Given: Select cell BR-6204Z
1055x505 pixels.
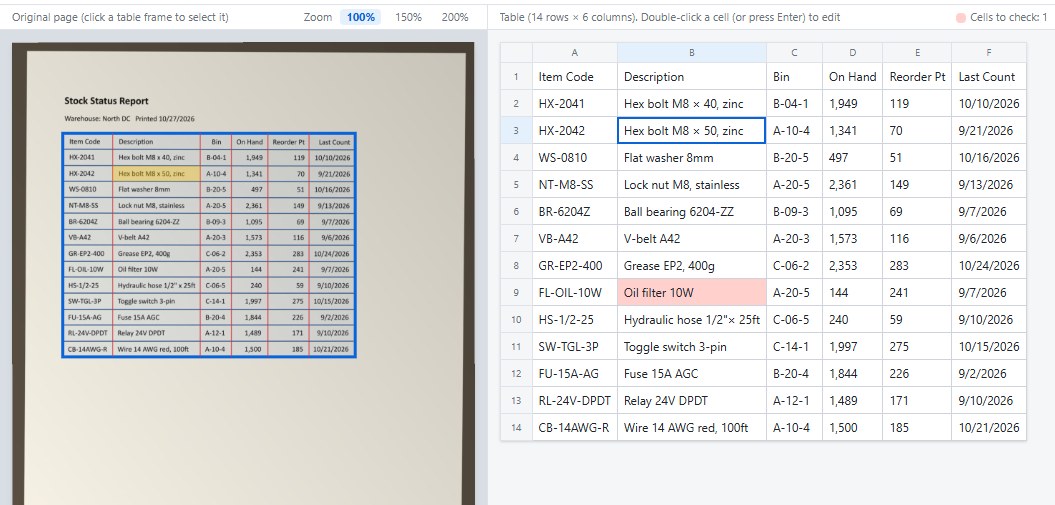Looking at the screenshot, I should 575,211.
